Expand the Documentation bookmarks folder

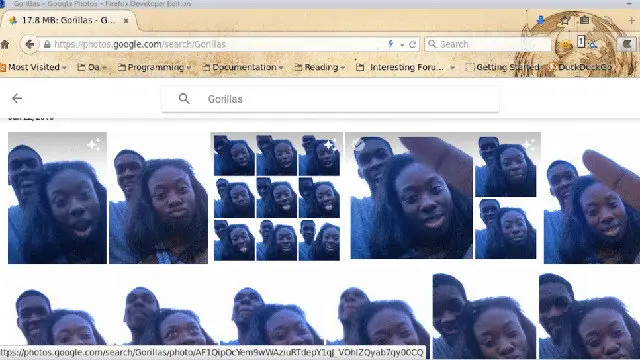(x=243, y=67)
